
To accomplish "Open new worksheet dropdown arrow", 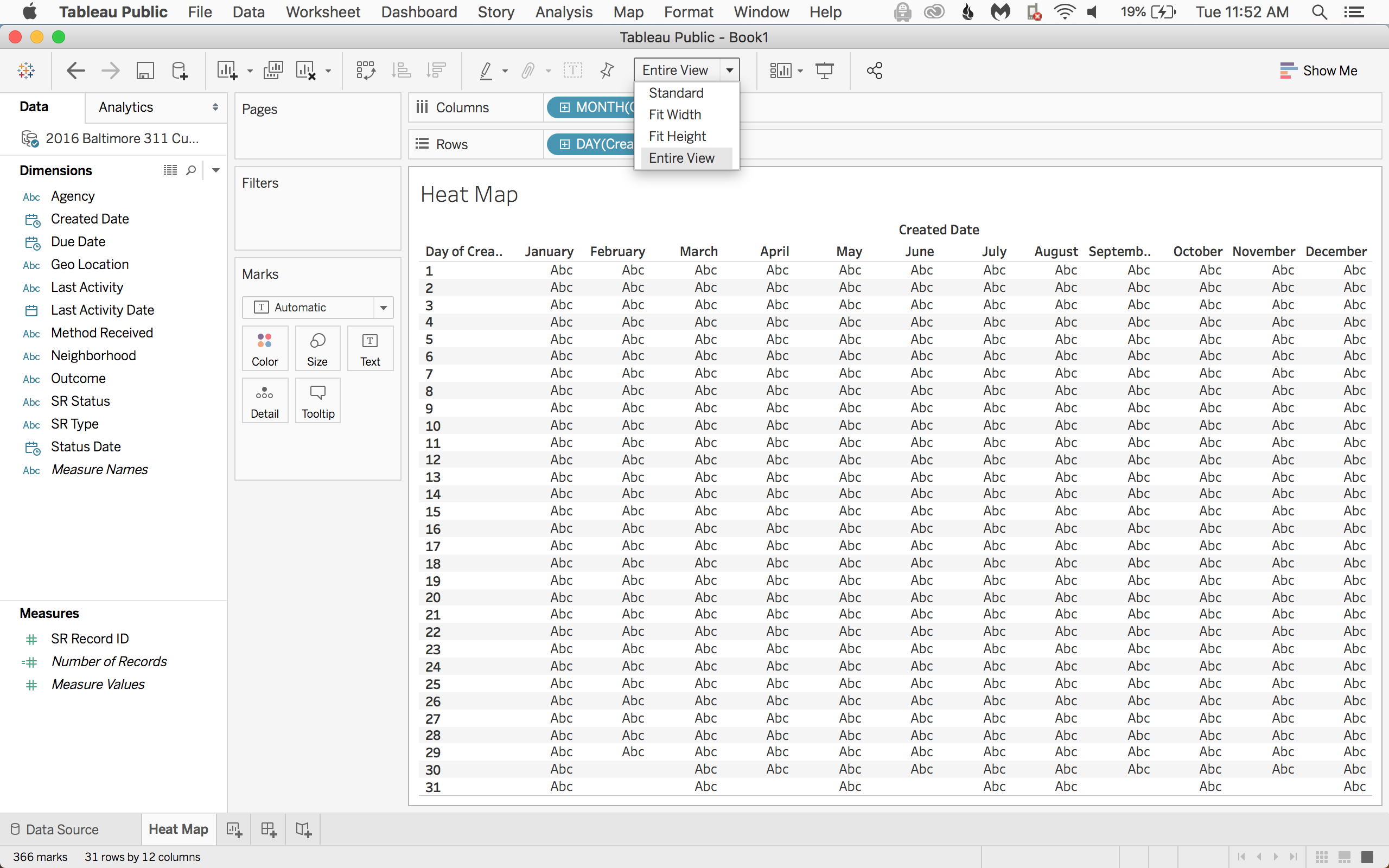I will (250, 71).
